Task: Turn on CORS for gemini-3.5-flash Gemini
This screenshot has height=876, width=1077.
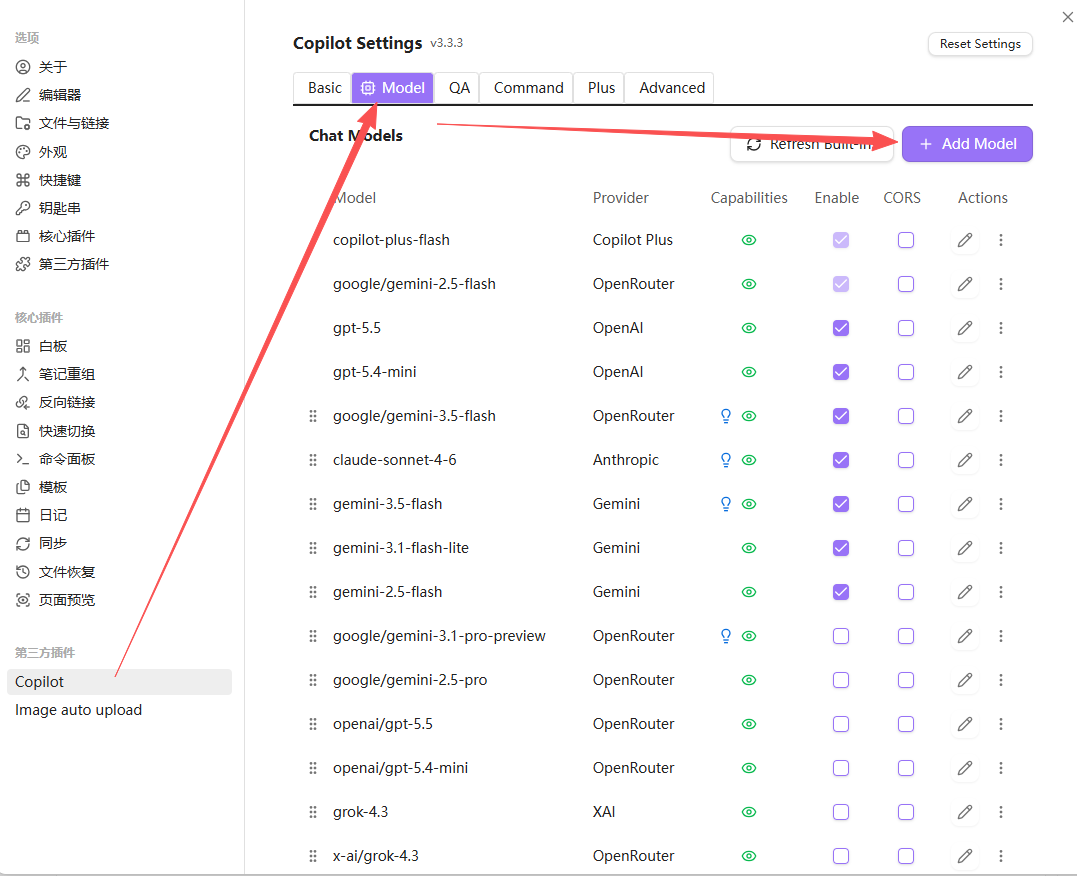Action: point(906,504)
